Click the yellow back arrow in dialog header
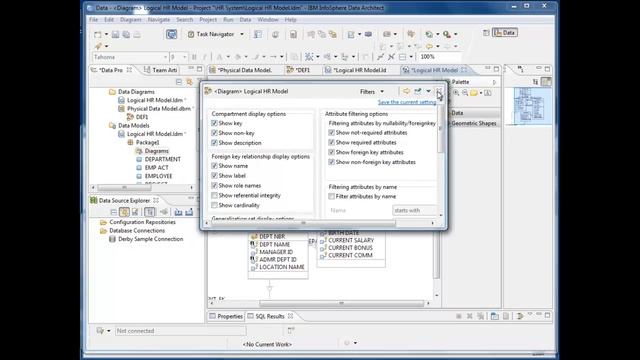This screenshot has width=640, height=360. 406,91
